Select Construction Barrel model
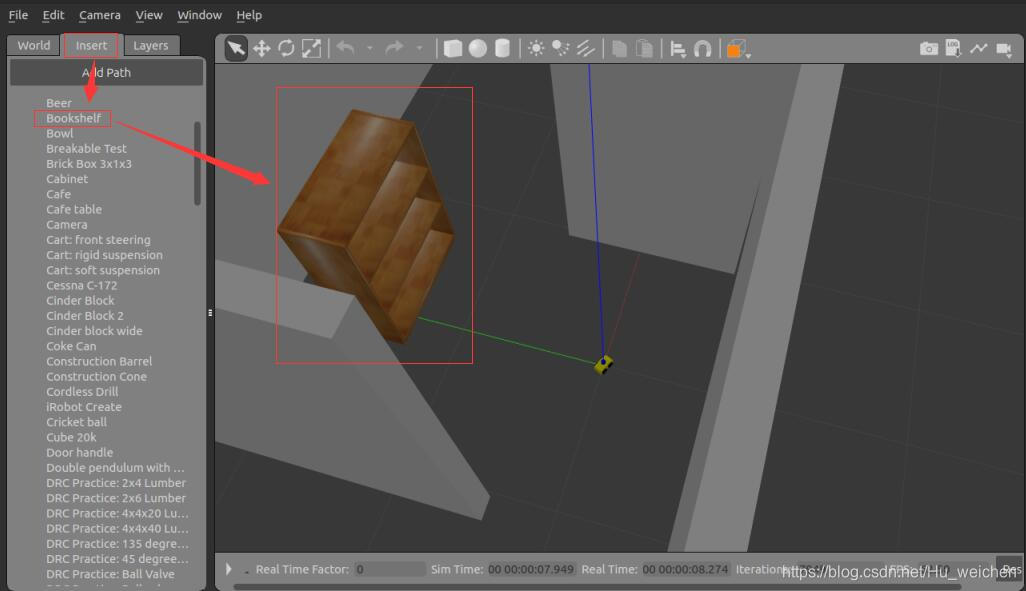1026x591 pixels. tap(99, 361)
